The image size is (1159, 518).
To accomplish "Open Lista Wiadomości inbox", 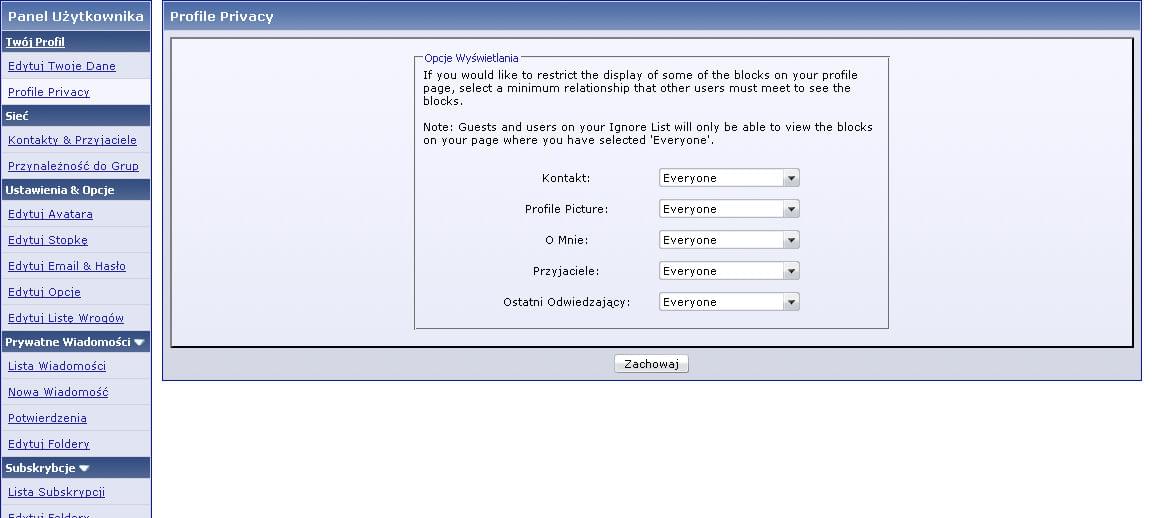I will click(x=57, y=367).
